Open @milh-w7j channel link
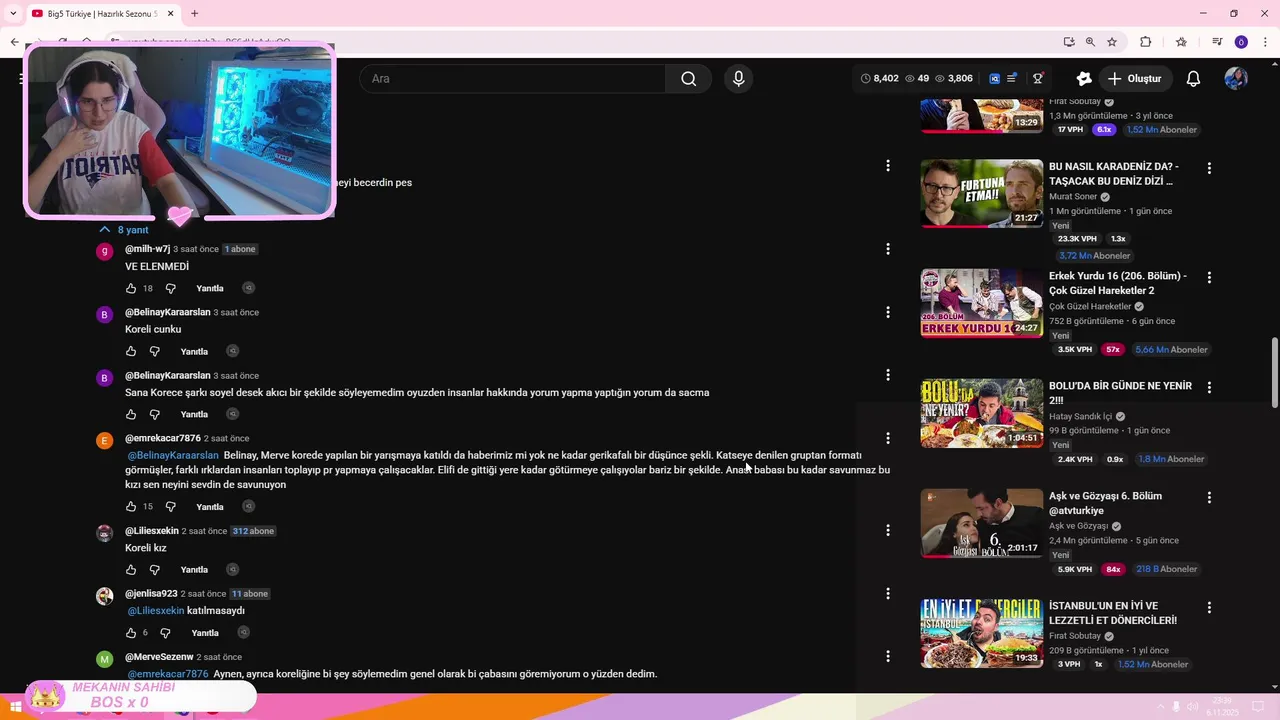The image size is (1280, 720). point(147,249)
